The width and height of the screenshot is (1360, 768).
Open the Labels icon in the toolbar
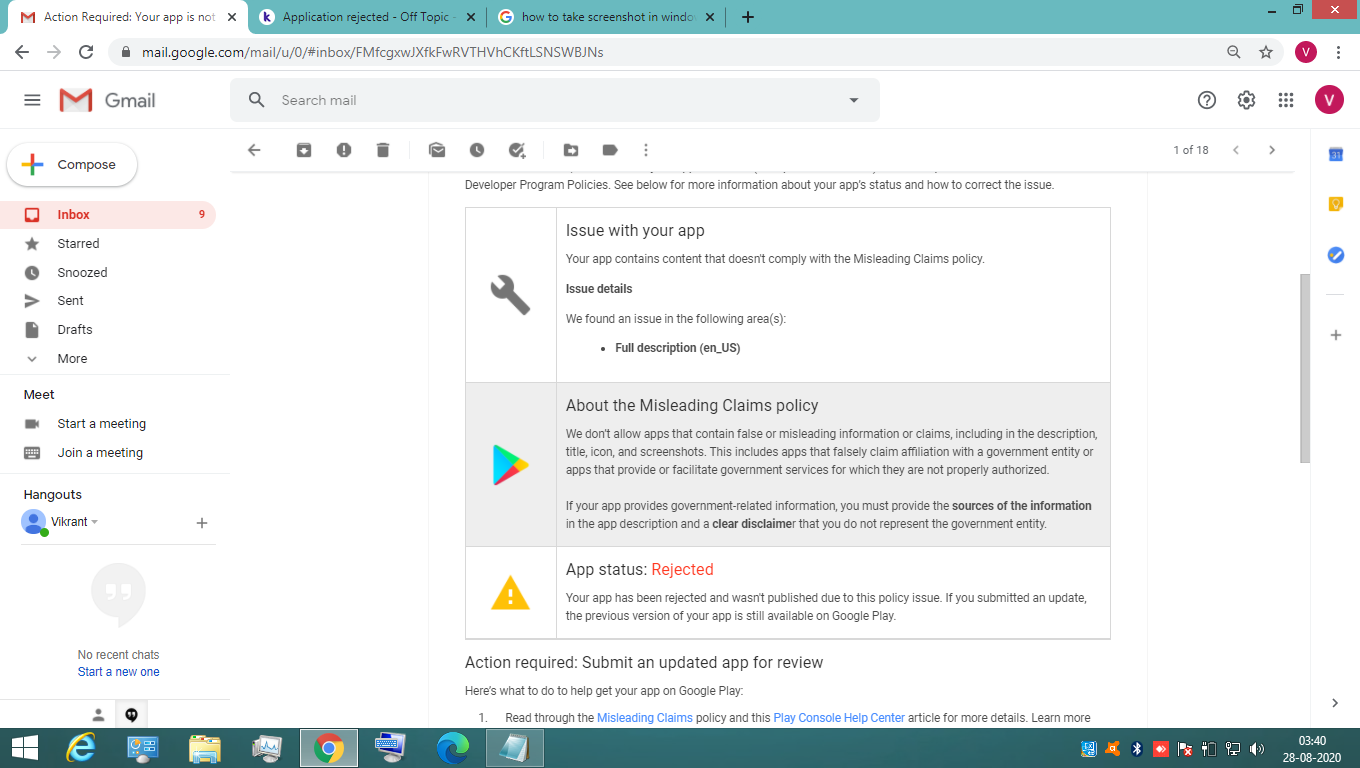pos(610,150)
